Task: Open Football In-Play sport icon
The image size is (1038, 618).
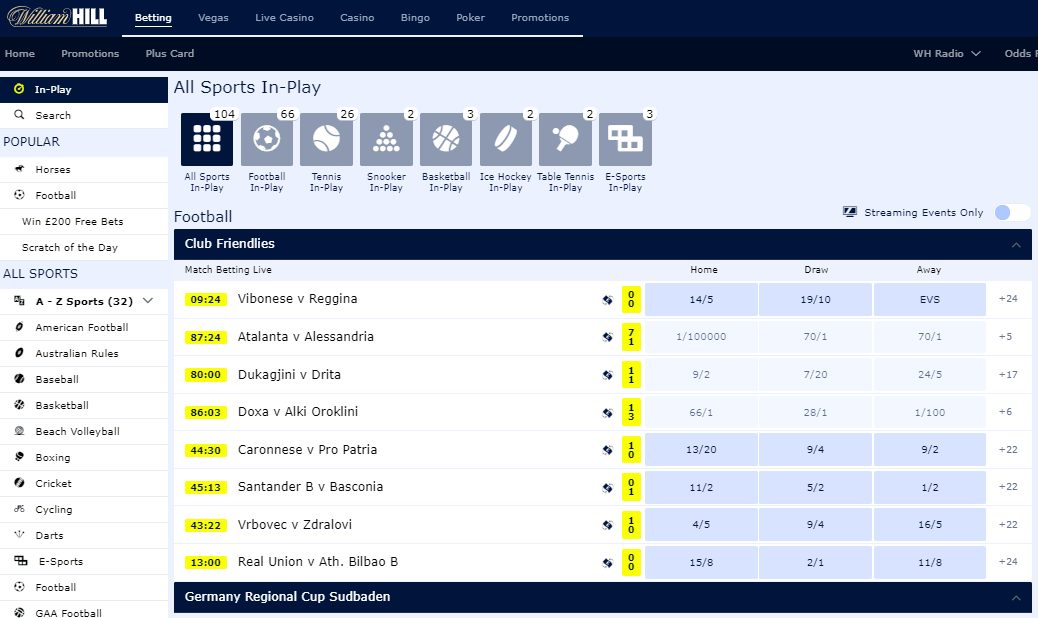Action: 267,140
